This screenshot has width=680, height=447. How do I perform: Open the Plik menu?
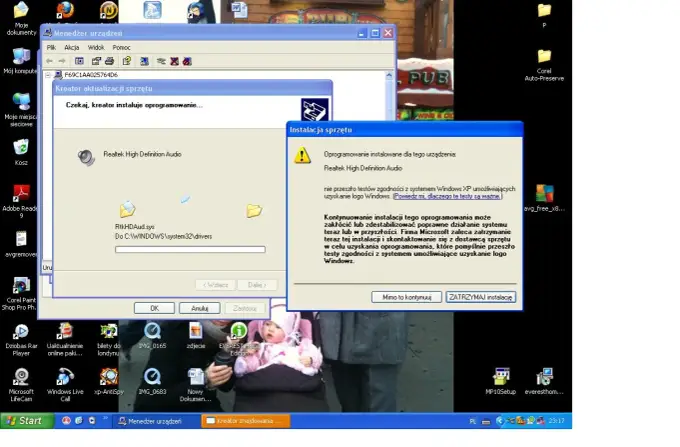[51, 47]
